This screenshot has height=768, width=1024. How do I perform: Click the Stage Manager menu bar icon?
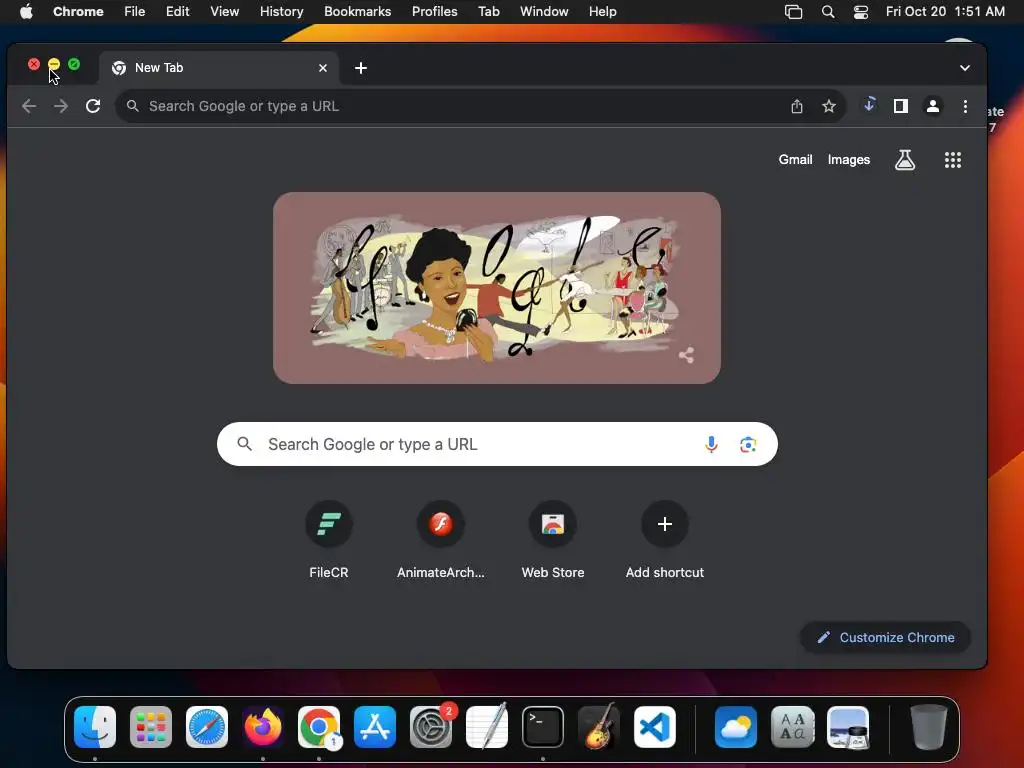(793, 11)
